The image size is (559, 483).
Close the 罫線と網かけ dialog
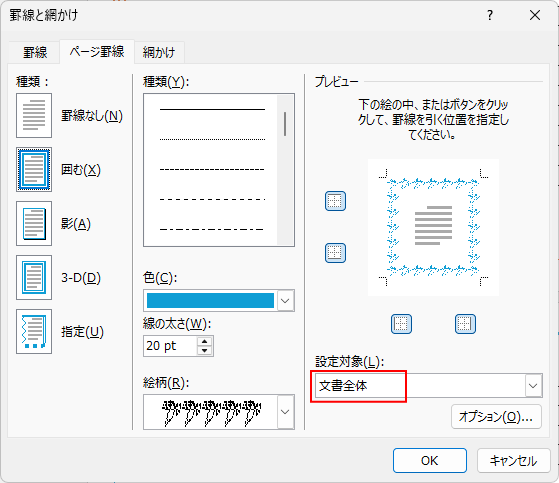535,15
